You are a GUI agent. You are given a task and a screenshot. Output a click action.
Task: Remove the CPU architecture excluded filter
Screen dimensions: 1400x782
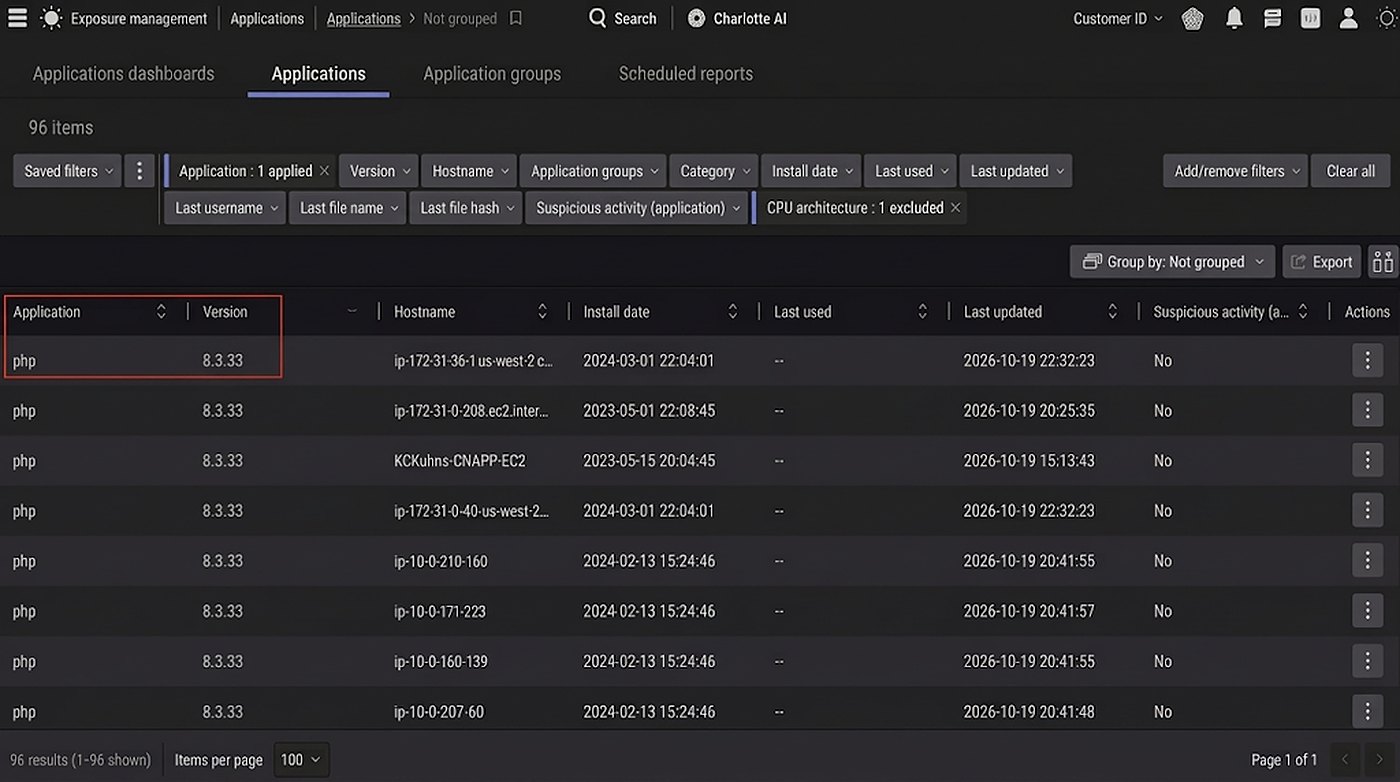click(955, 208)
